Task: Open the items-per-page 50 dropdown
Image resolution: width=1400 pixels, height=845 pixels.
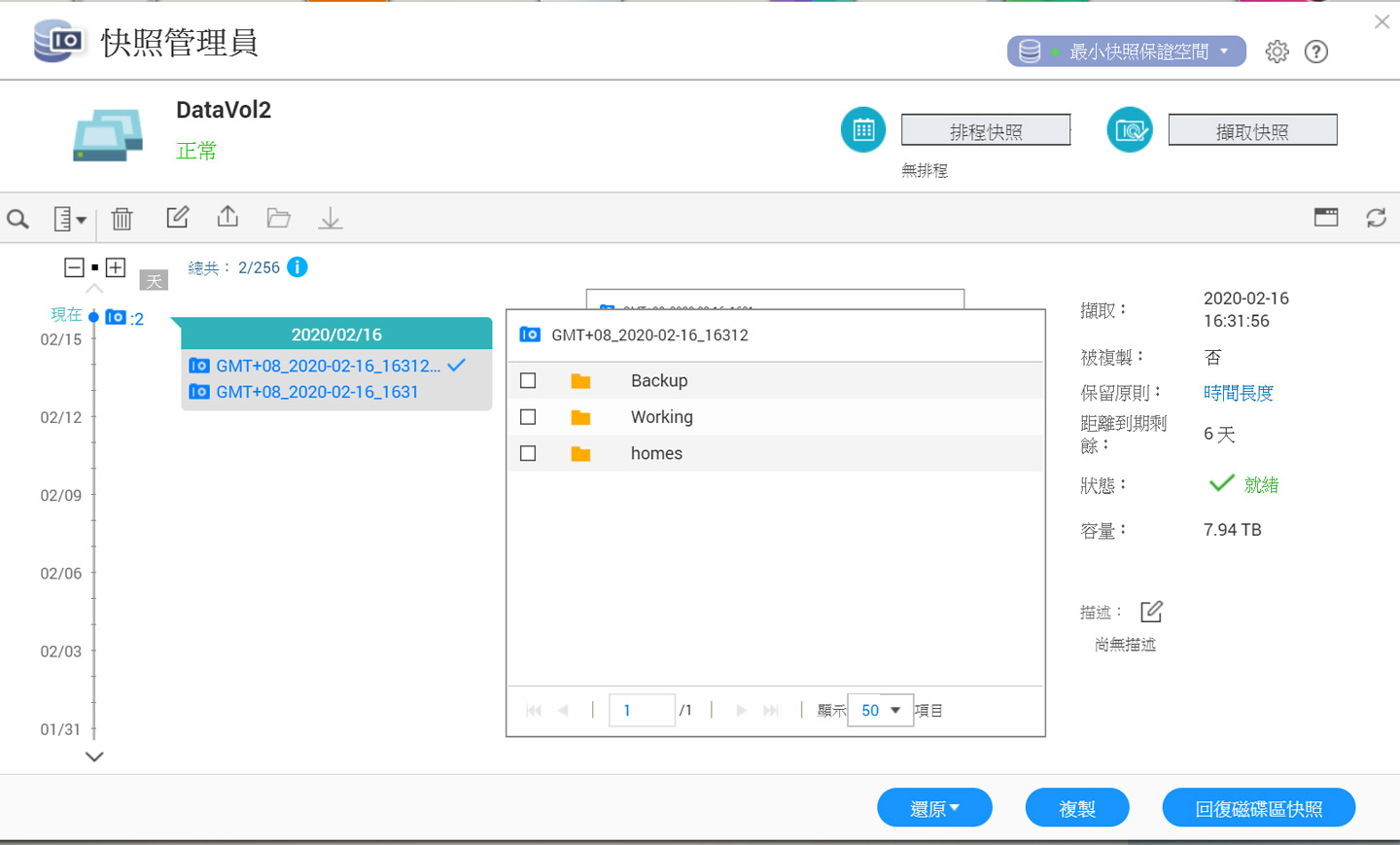Action: point(880,711)
